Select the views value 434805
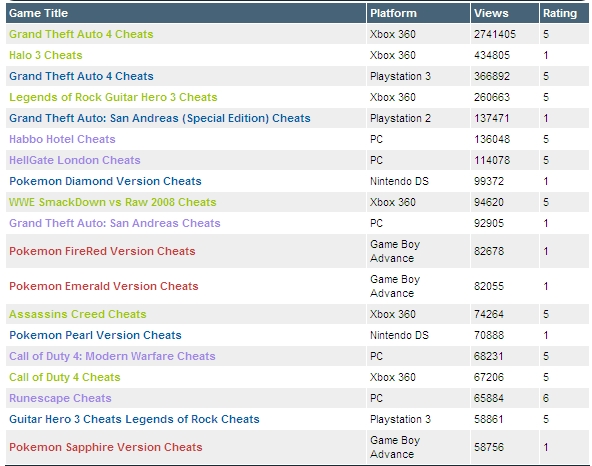The width and height of the screenshot is (592, 466). pyautogui.click(x=492, y=55)
